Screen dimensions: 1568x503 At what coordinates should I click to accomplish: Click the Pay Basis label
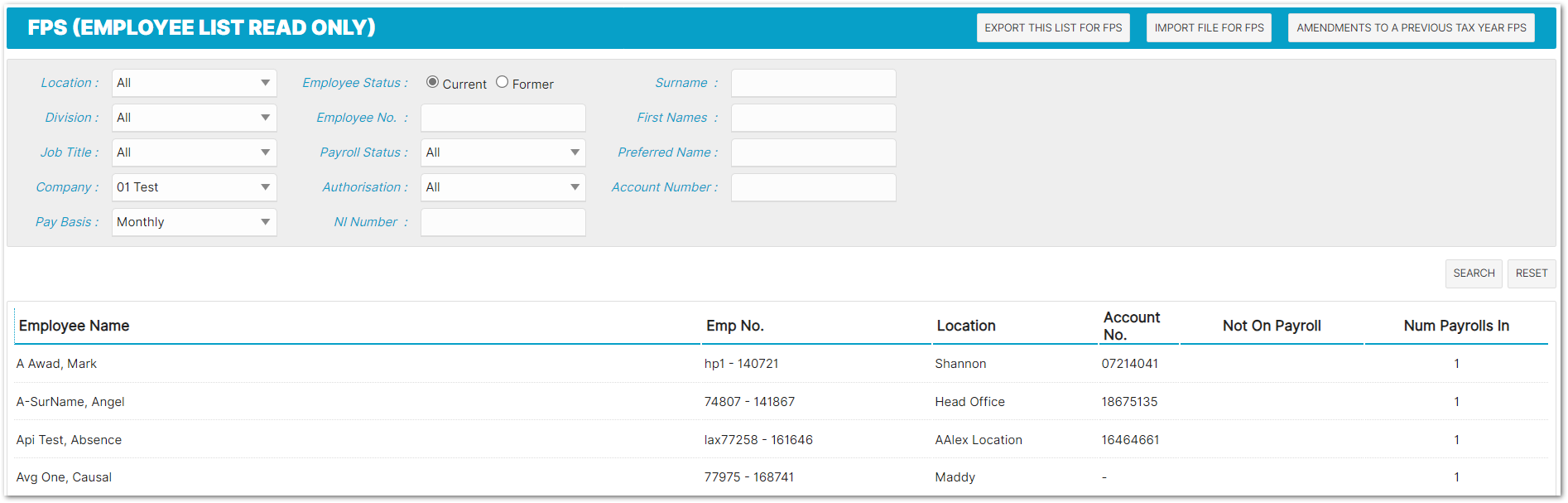click(x=66, y=222)
